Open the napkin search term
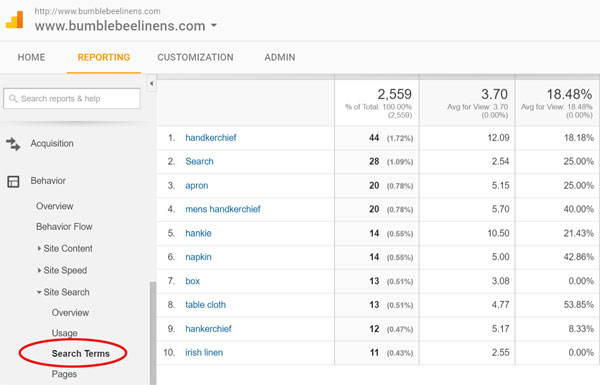The image size is (600, 385). coord(198,257)
